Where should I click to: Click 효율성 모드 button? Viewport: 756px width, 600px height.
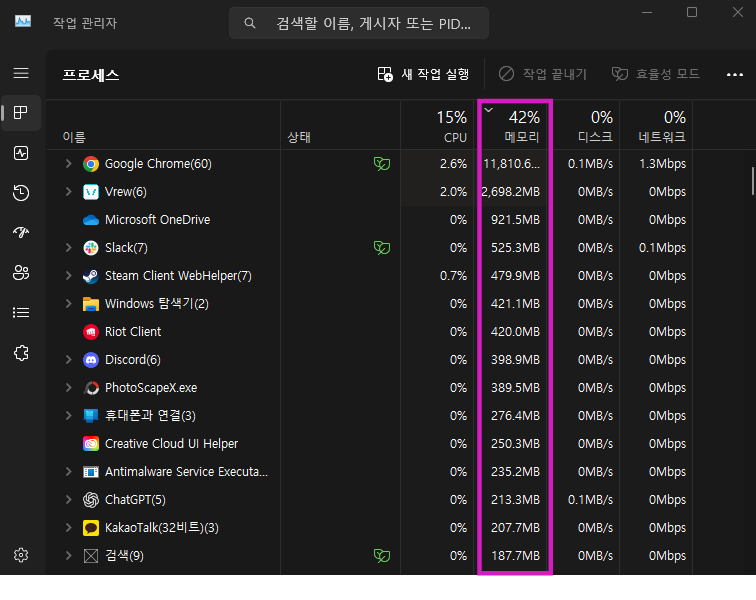[x=656, y=74]
